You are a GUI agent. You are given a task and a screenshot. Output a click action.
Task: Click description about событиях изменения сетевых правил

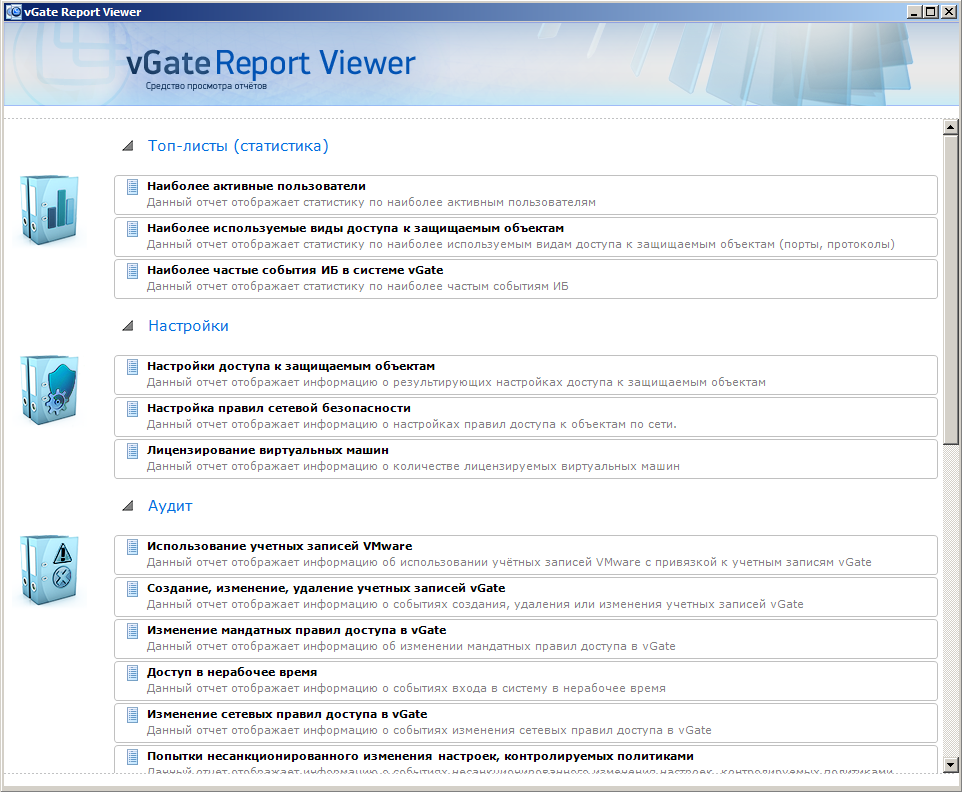tap(429, 731)
